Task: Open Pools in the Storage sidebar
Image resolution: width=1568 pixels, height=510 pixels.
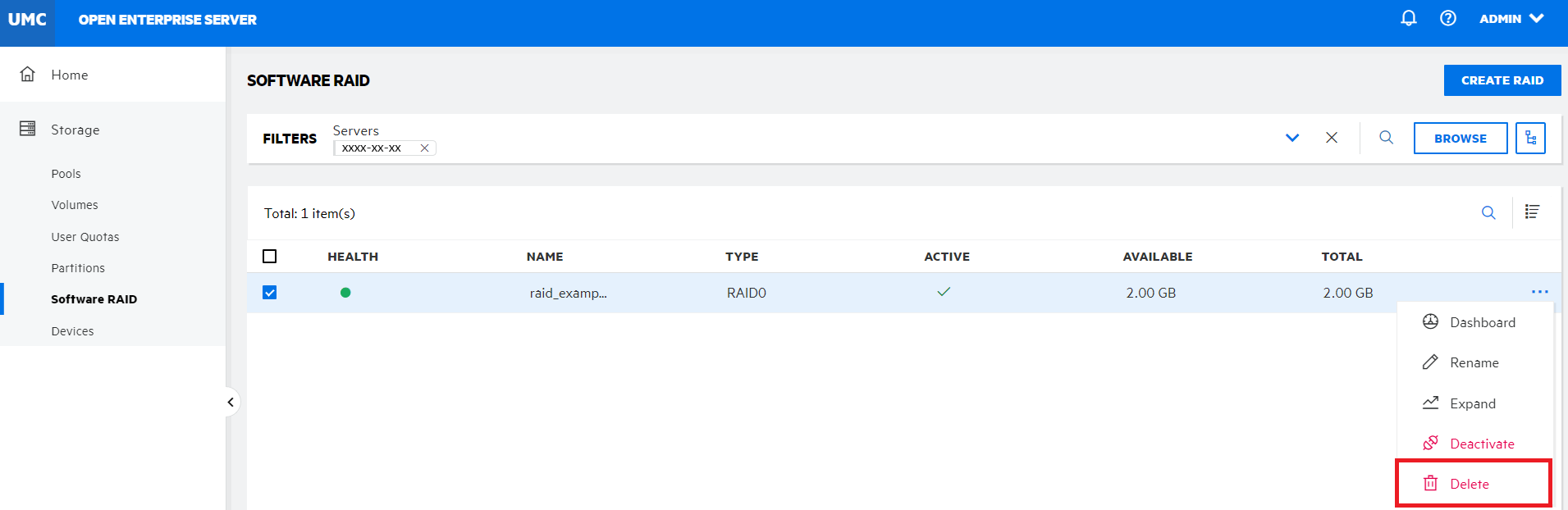Action: (x=66, y=174)
